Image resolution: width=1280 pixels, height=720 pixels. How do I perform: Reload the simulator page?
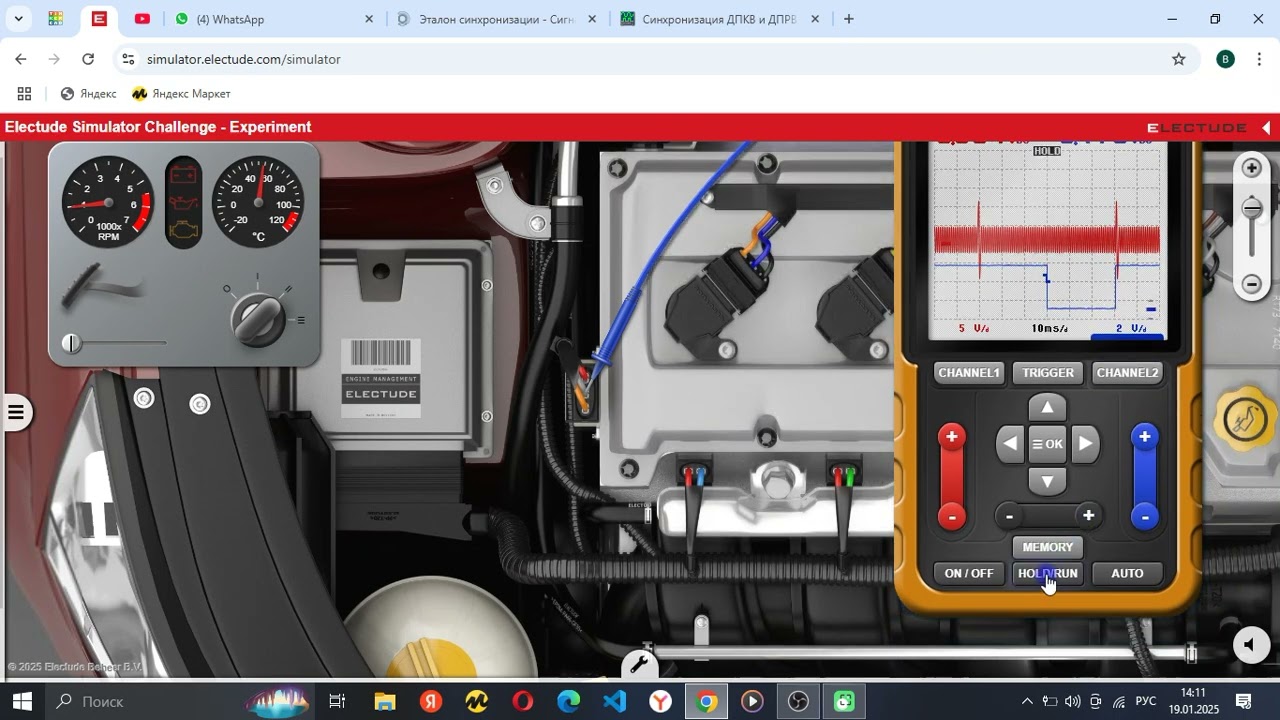[88, 59]
